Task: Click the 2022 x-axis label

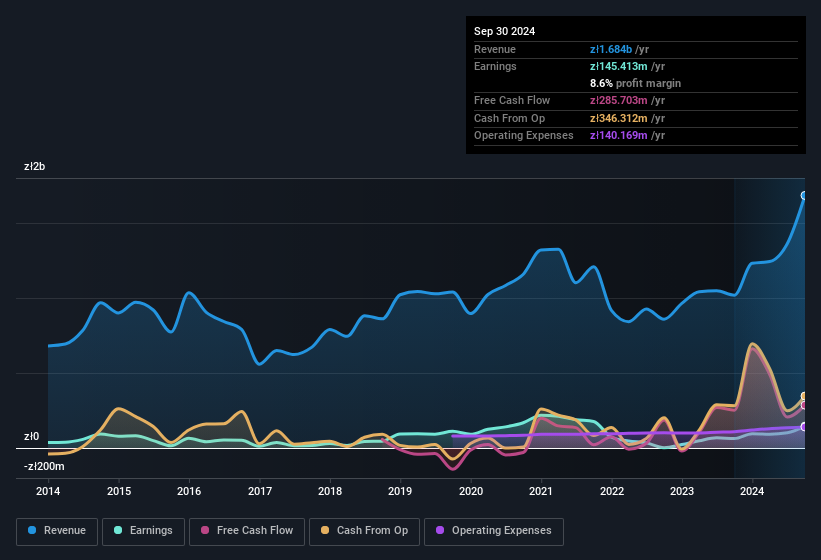Action: (612, 491)
